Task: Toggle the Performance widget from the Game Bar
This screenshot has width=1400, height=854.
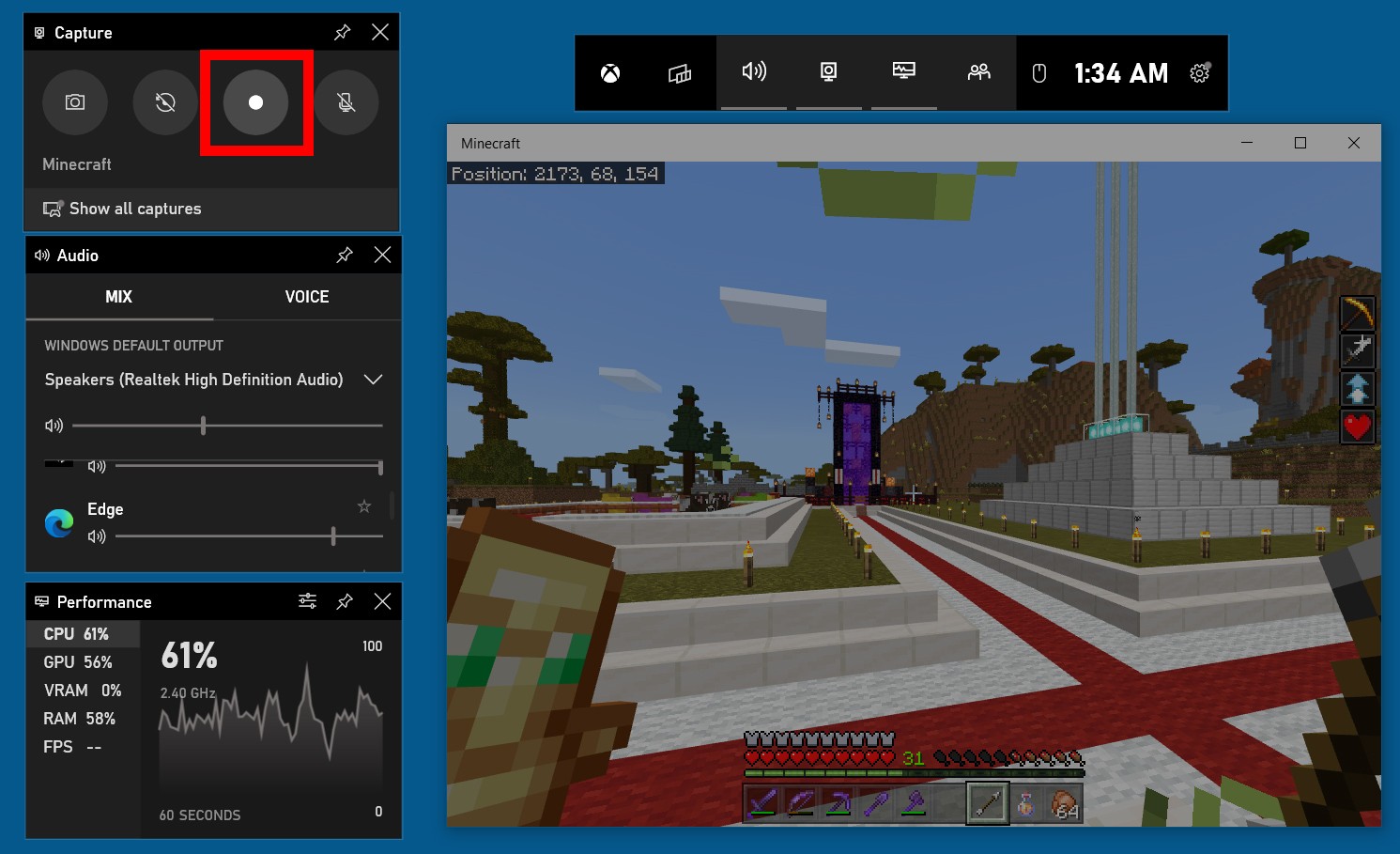Action: coord(903,72)
